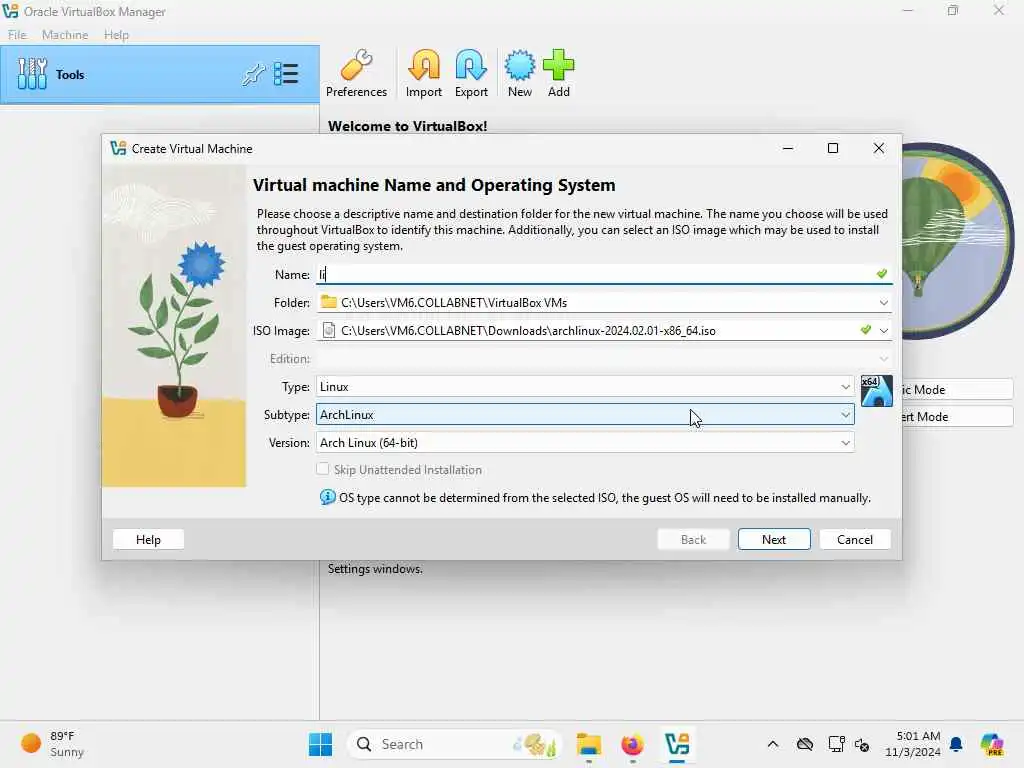1024x768 pixels.
Task: Click the Import appliance icon
Action: 424,74
